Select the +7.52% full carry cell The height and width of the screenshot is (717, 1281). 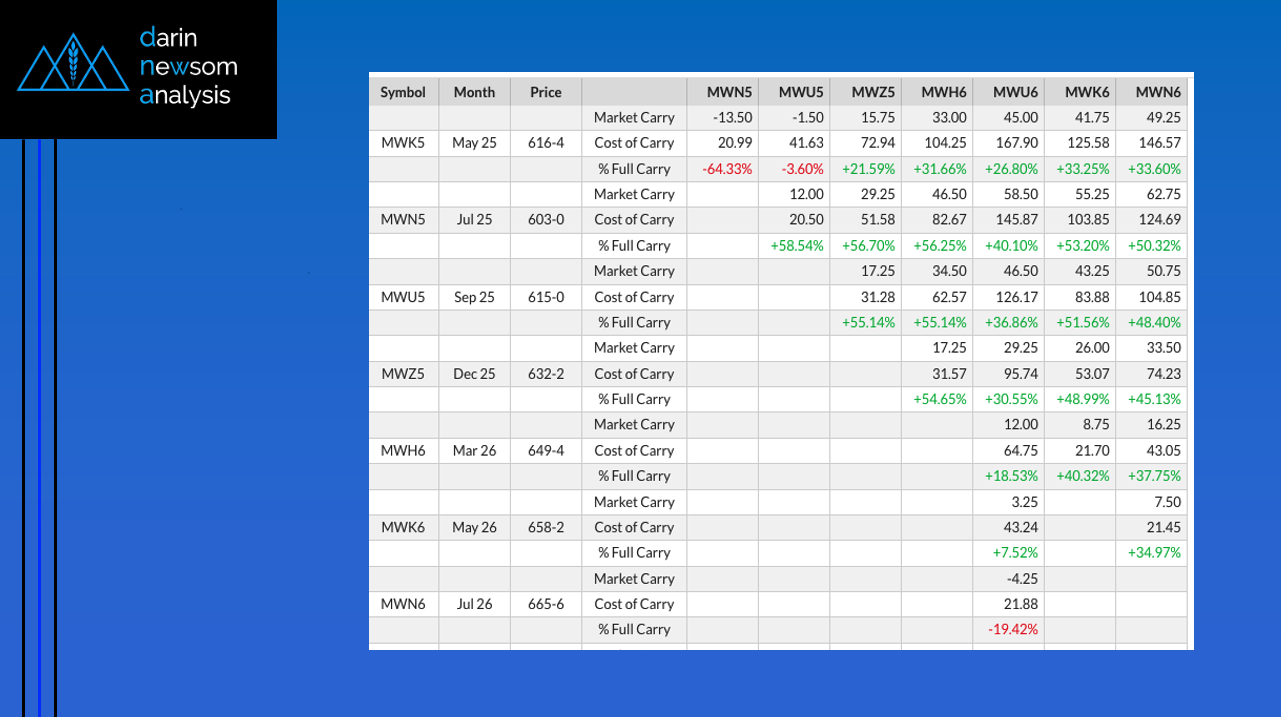1013,553
